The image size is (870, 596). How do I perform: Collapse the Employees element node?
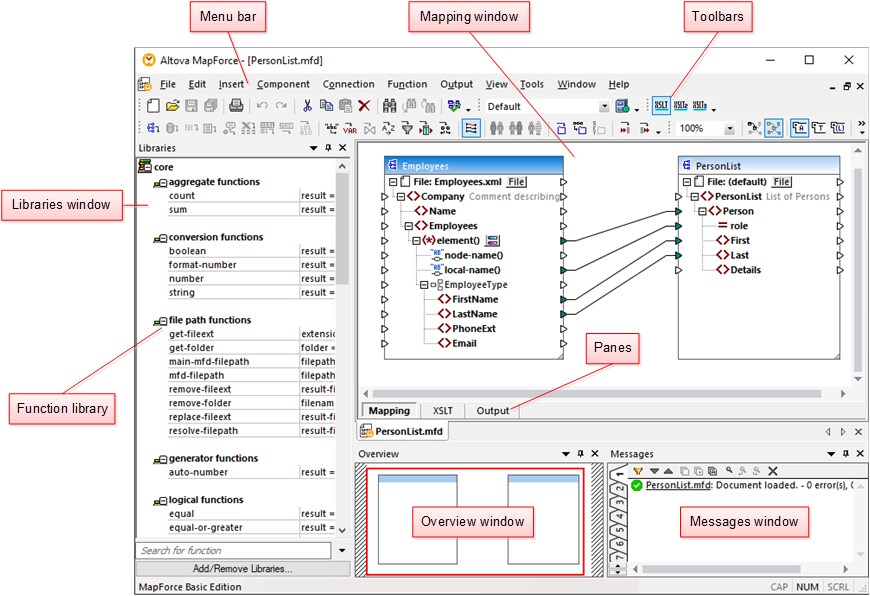(408, 226)
